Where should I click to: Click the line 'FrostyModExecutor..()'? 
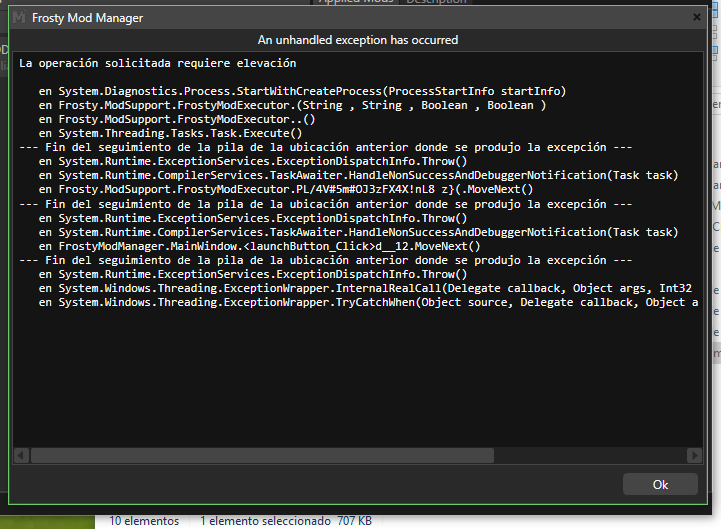pyautogui.click(x=177, y=119)
